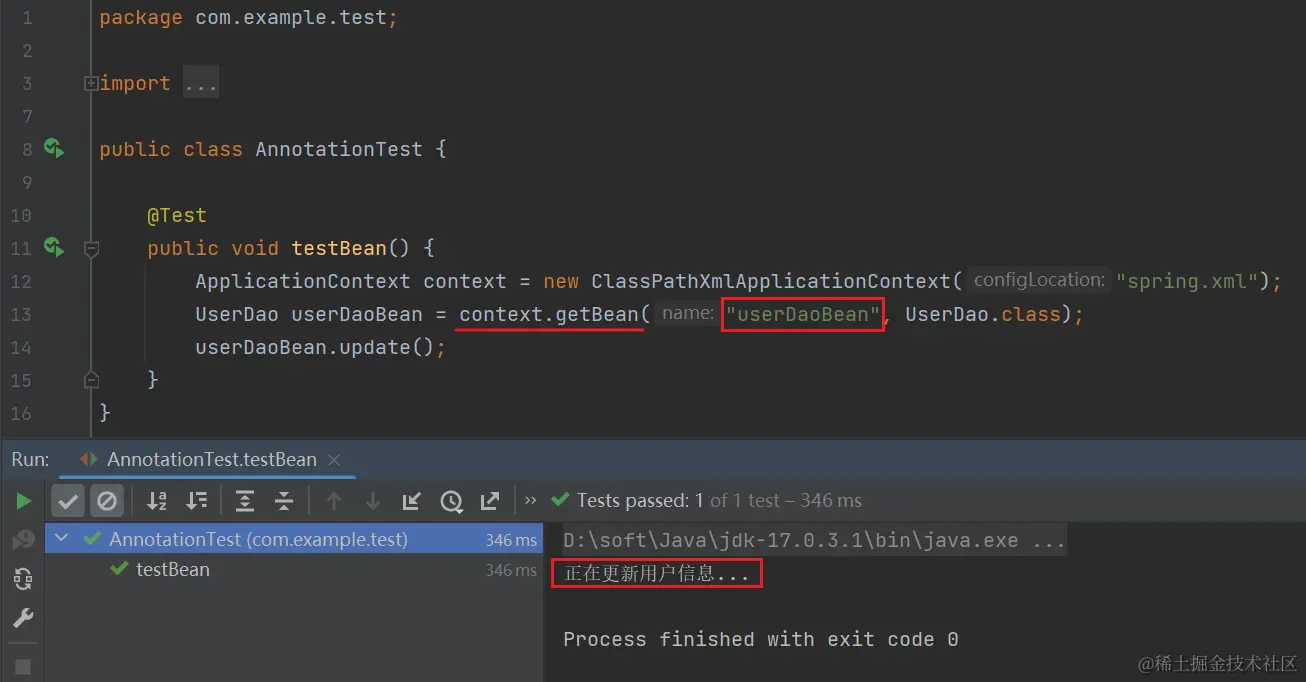Click ClassPathXmlApplicationContext constructor call

tap(770, 281)
